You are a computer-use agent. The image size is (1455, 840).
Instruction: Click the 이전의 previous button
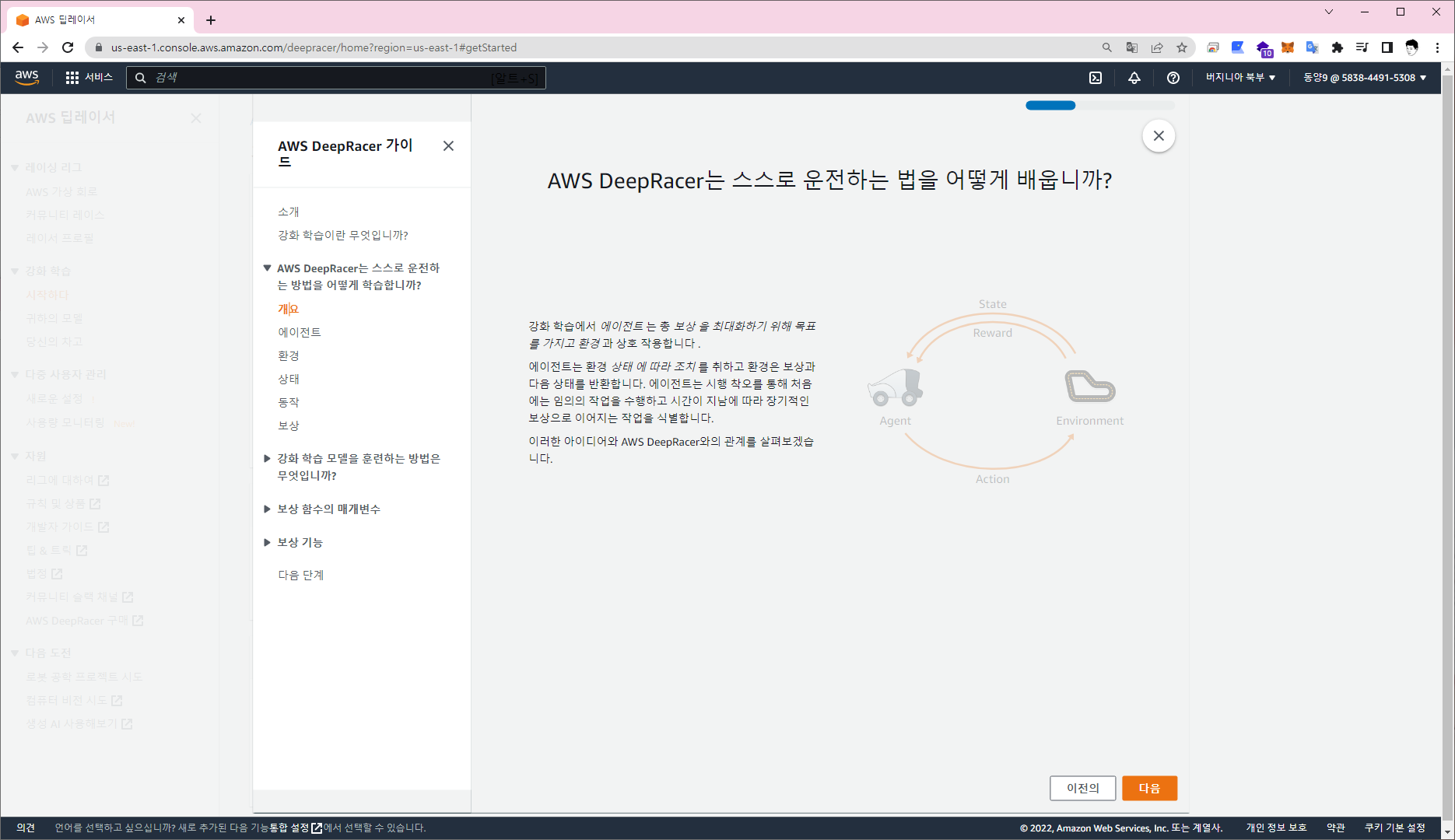1082,788
